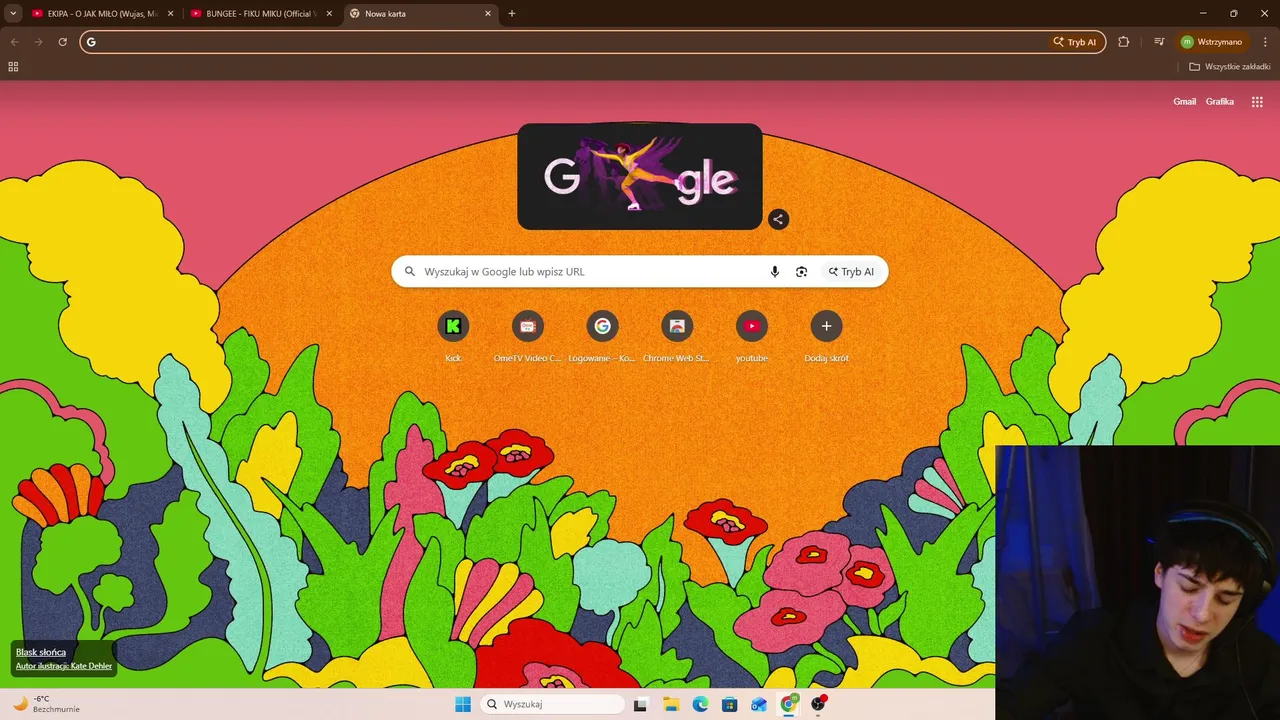Open the Wstrzymano profile button
Image resolution: width=1280 pixels, height=720 pixels.
tap(1212, 42)
